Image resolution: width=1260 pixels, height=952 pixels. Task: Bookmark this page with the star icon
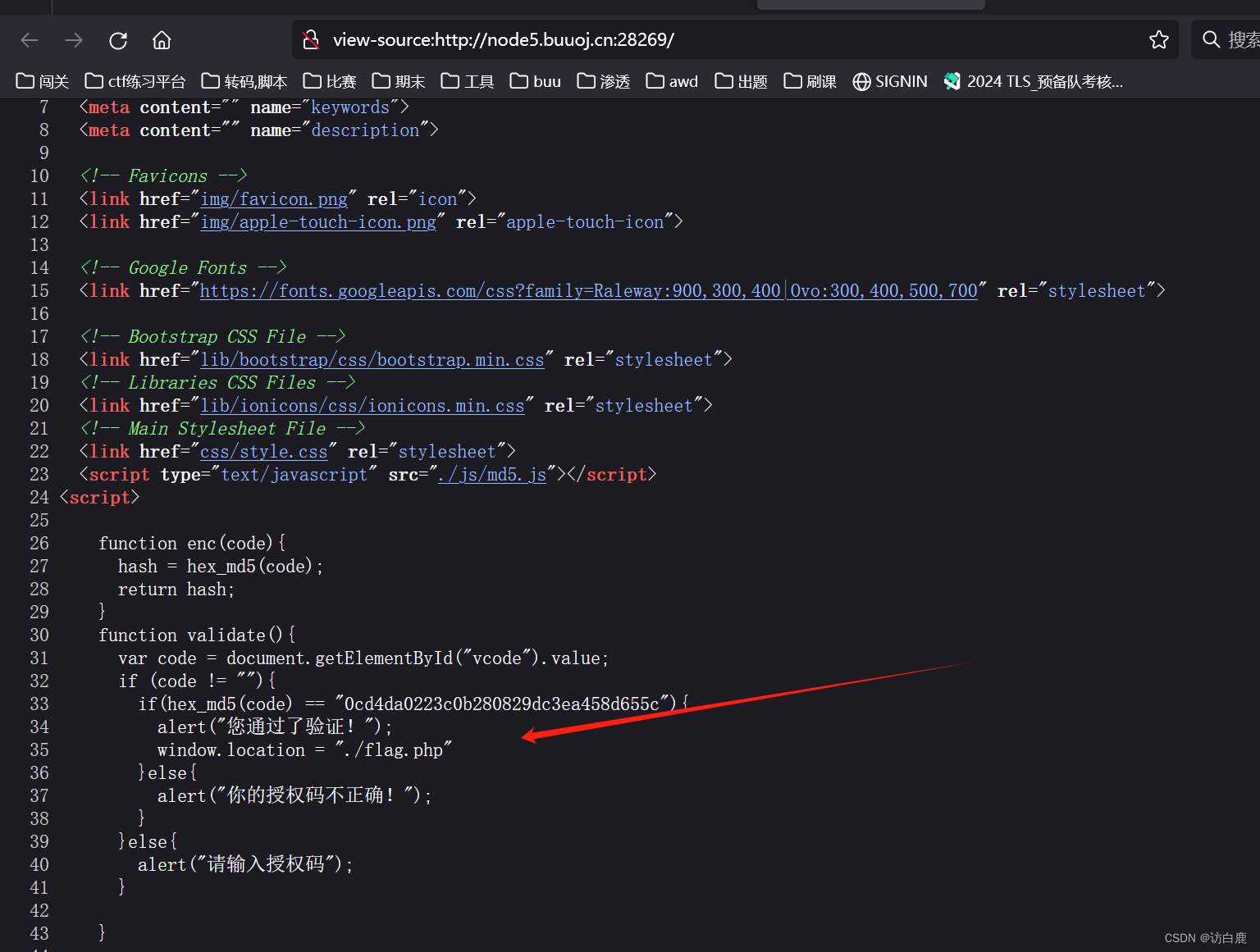click(1158, 39)
